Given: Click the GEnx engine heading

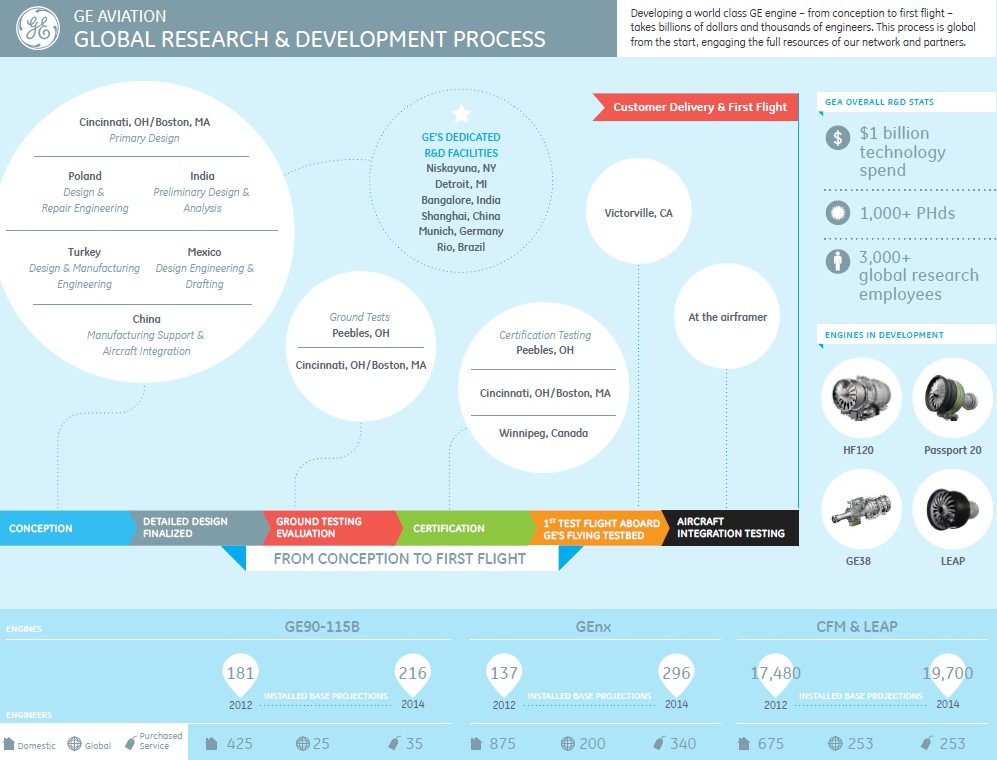Looking at the screenshot, I should [593, 626].
